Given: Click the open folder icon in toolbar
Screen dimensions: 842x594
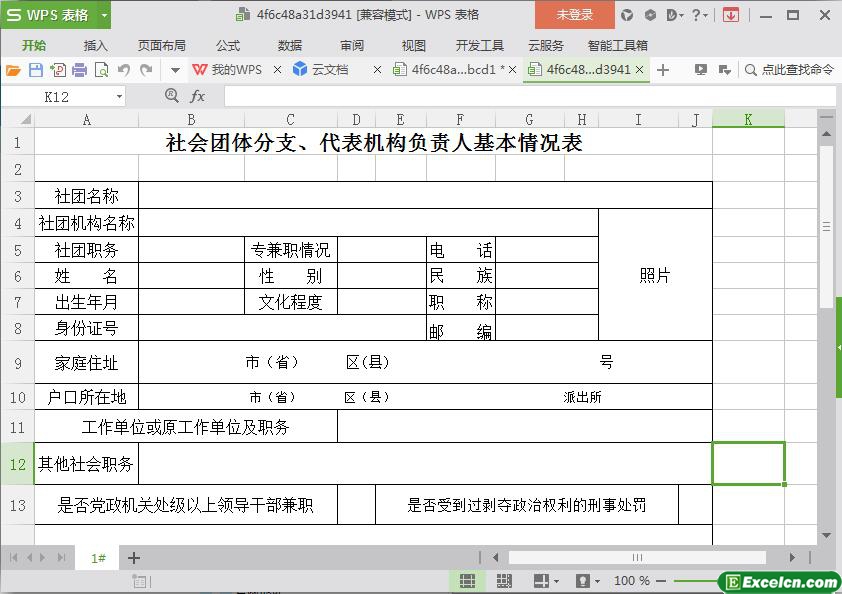Looking at the screenshot, I should pyautogui.click(x=13, y=70).
